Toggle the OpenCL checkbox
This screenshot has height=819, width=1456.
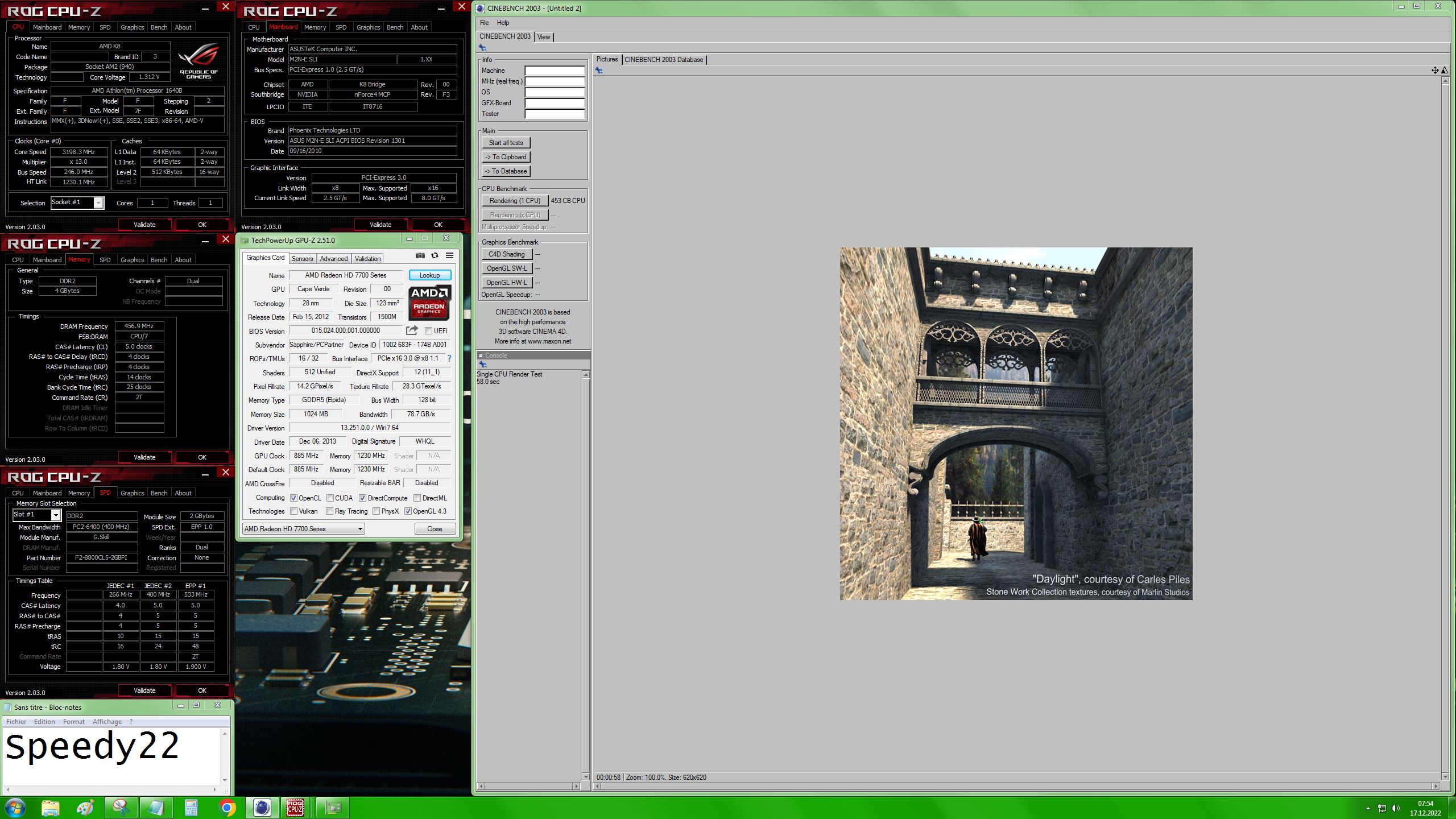[x=293, y=498]
